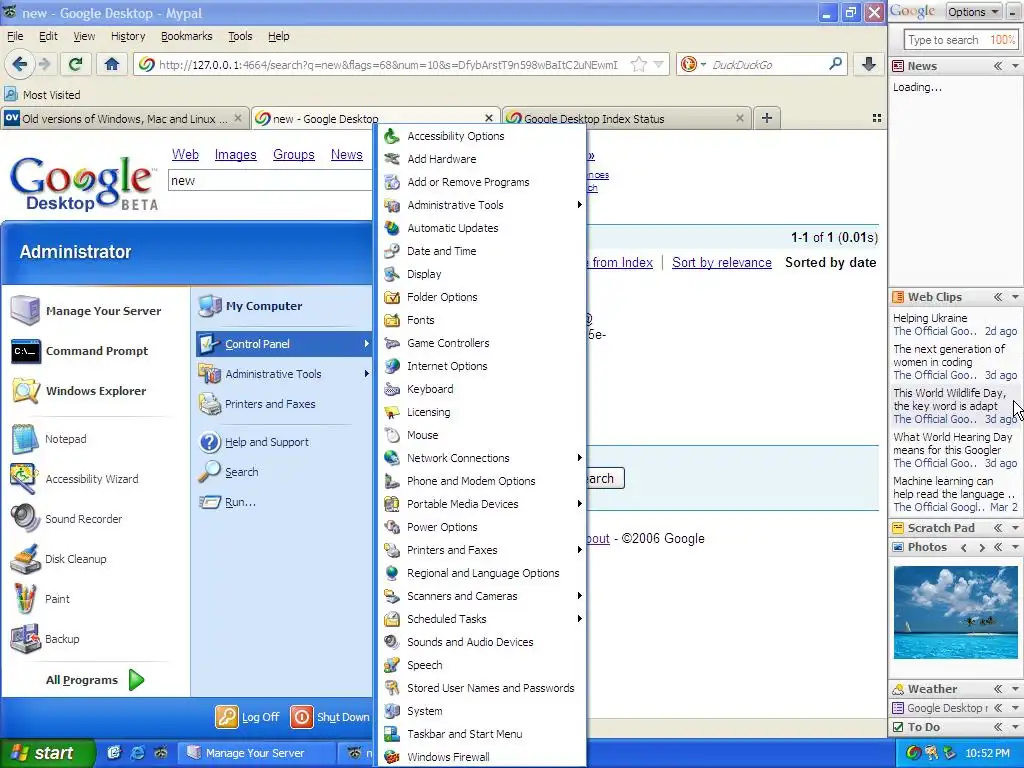Click the browser Back arrow button
The width and height of the screenshot is (1024, 768).
click(19, 64)
